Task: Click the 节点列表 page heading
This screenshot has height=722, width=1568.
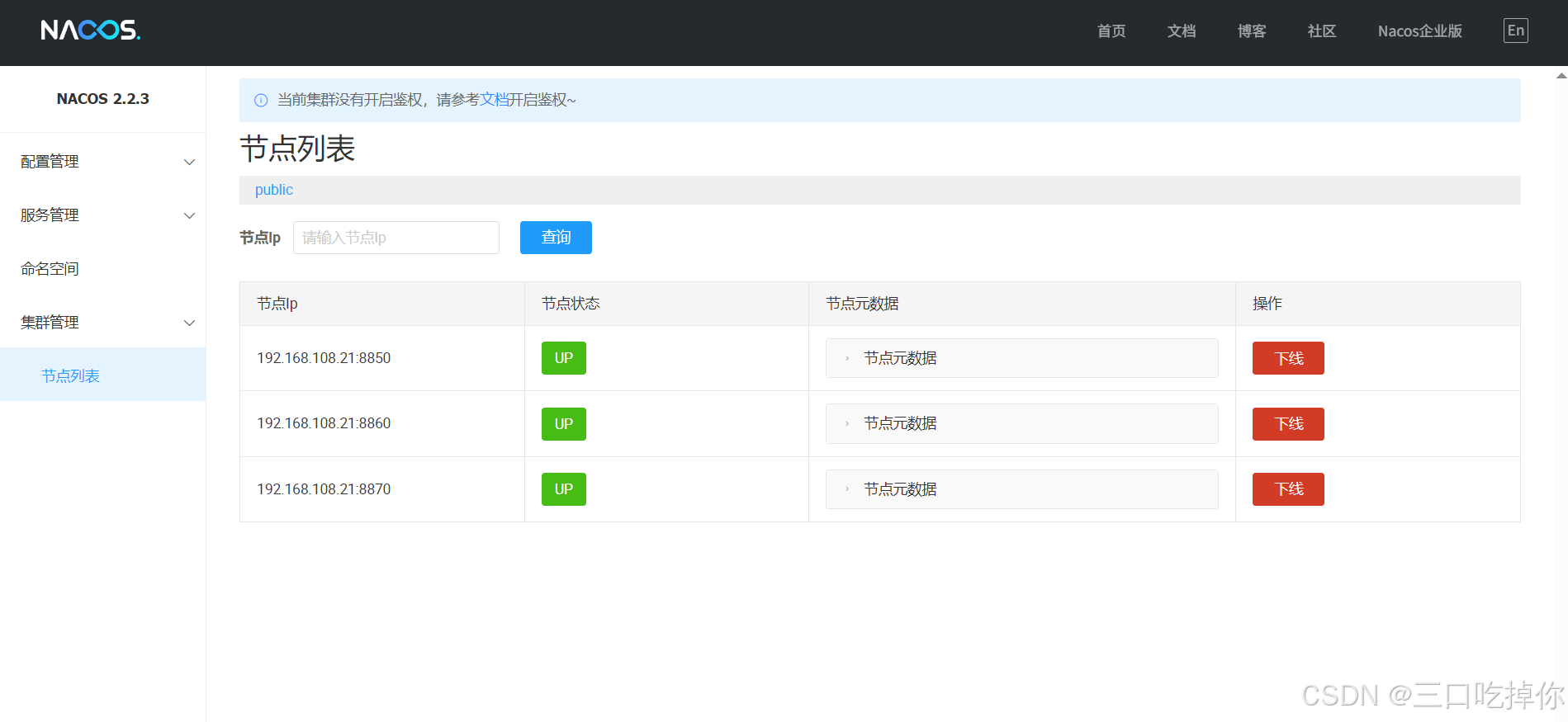Action: point(297,149)
